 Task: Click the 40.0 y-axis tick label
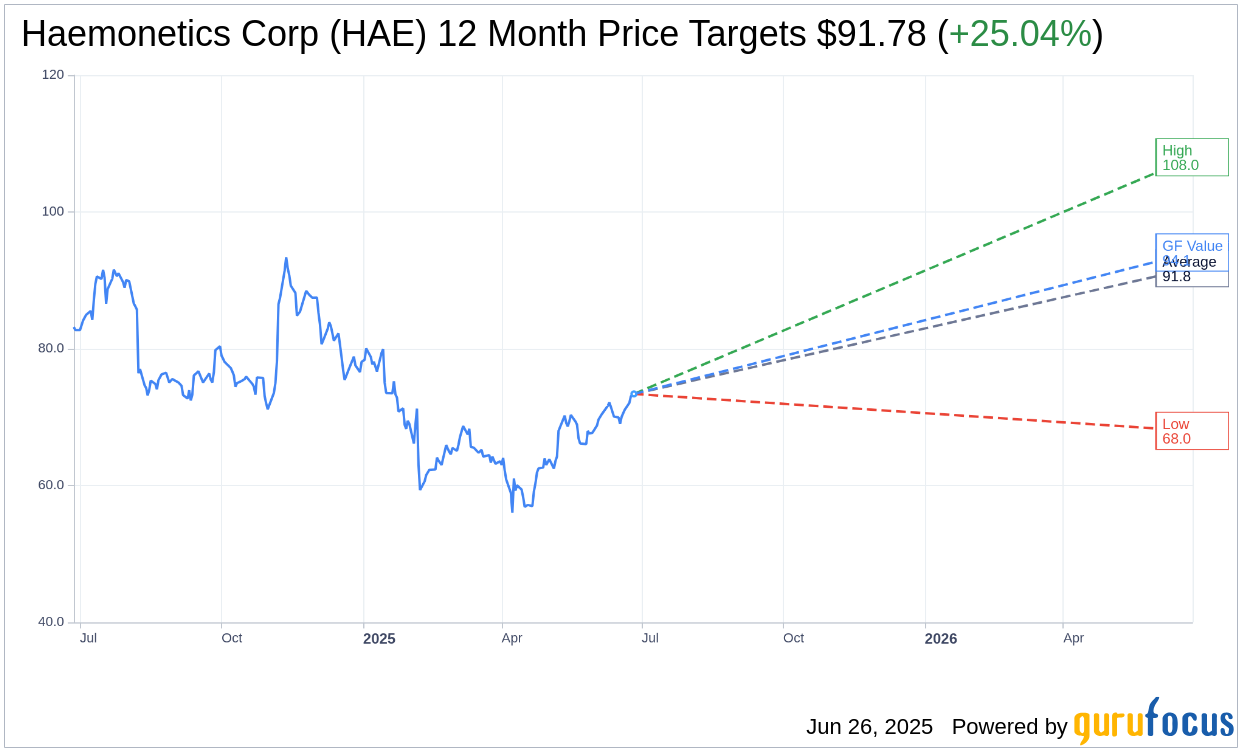(x=51, y=622)
